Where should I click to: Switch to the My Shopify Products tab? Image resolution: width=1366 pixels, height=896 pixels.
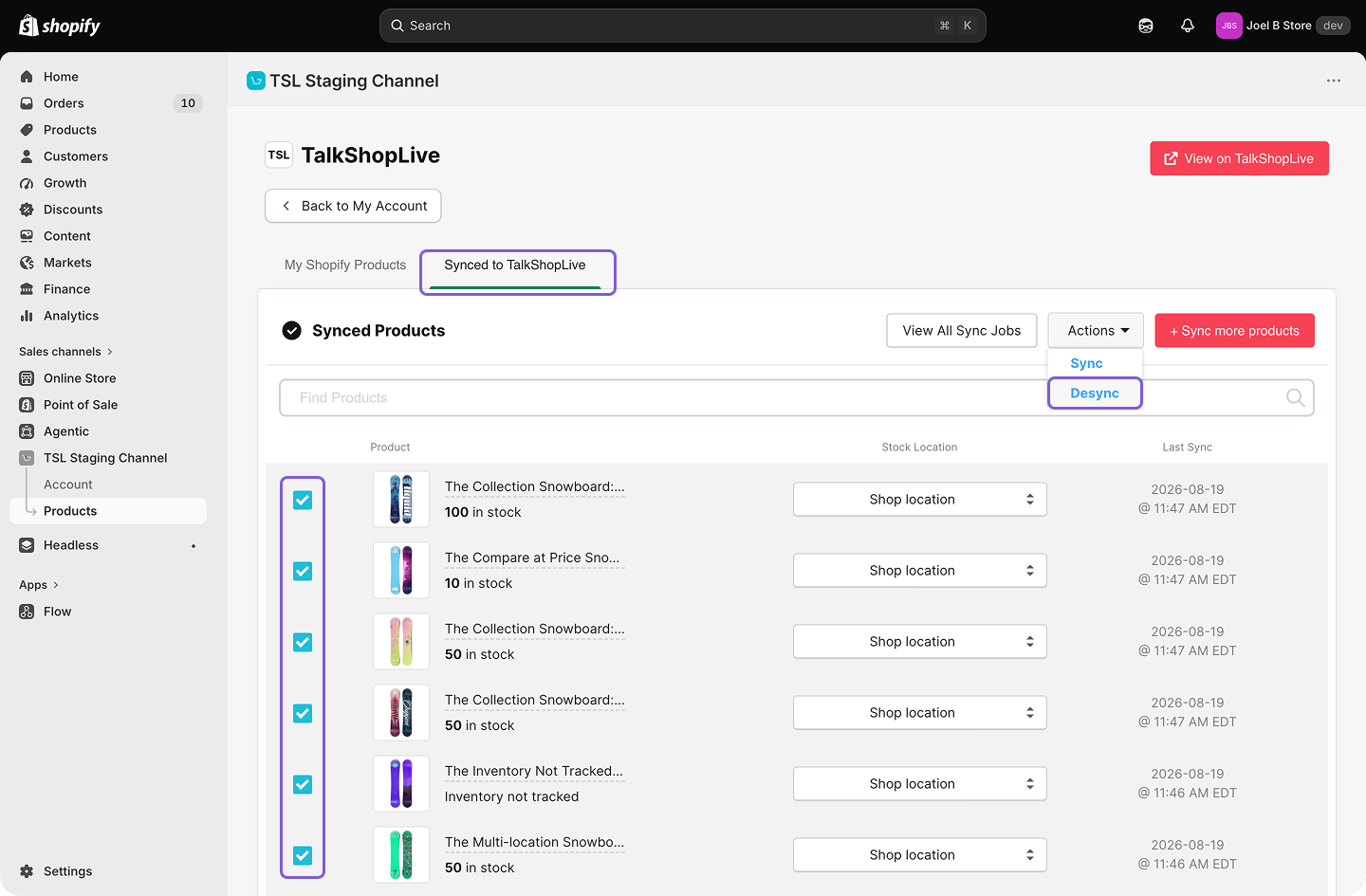click(x=345, y=265)
